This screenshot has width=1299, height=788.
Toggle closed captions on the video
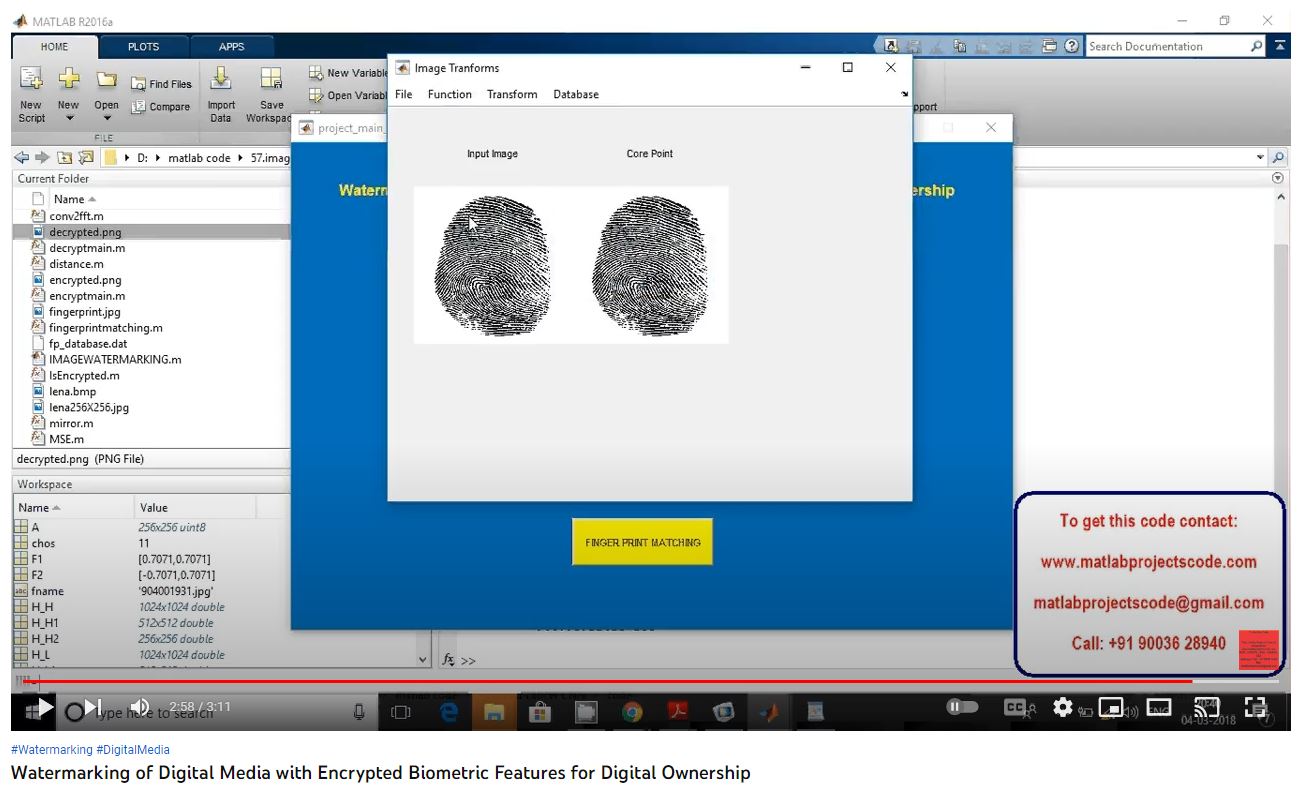pos(1015,707)
